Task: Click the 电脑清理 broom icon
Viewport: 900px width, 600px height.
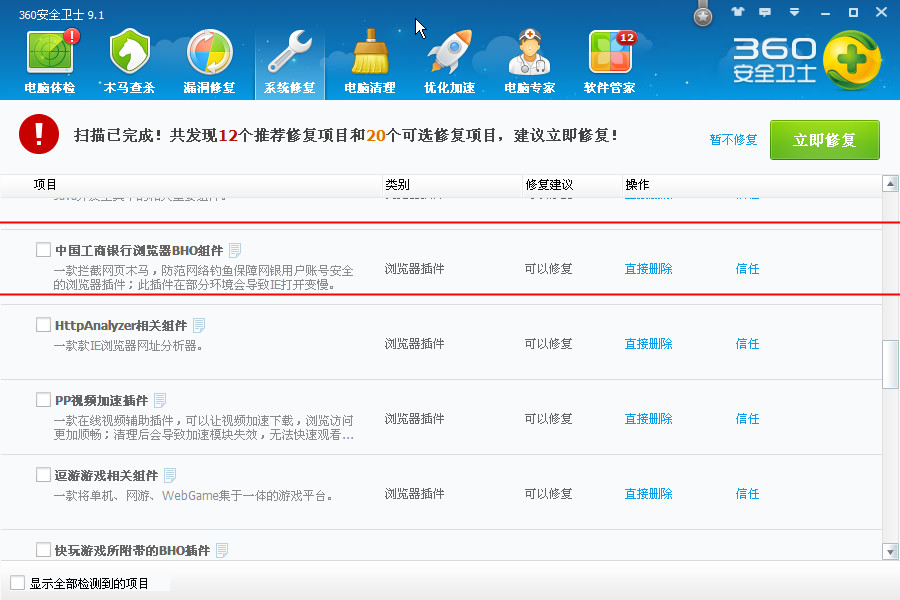Action: tap(369, 53)
